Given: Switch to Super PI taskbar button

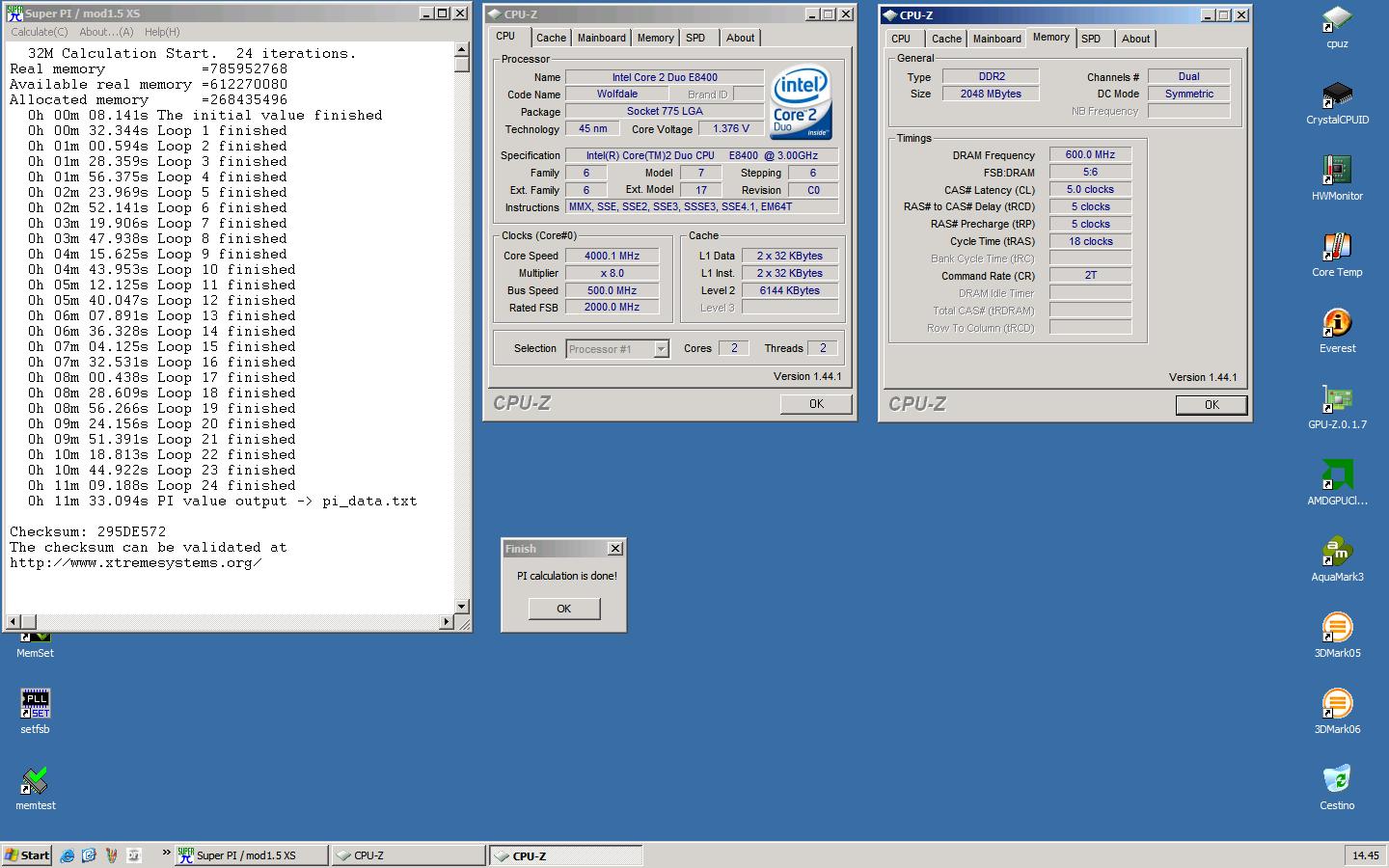Looking at the screenshot, I should tap(251, 855).
